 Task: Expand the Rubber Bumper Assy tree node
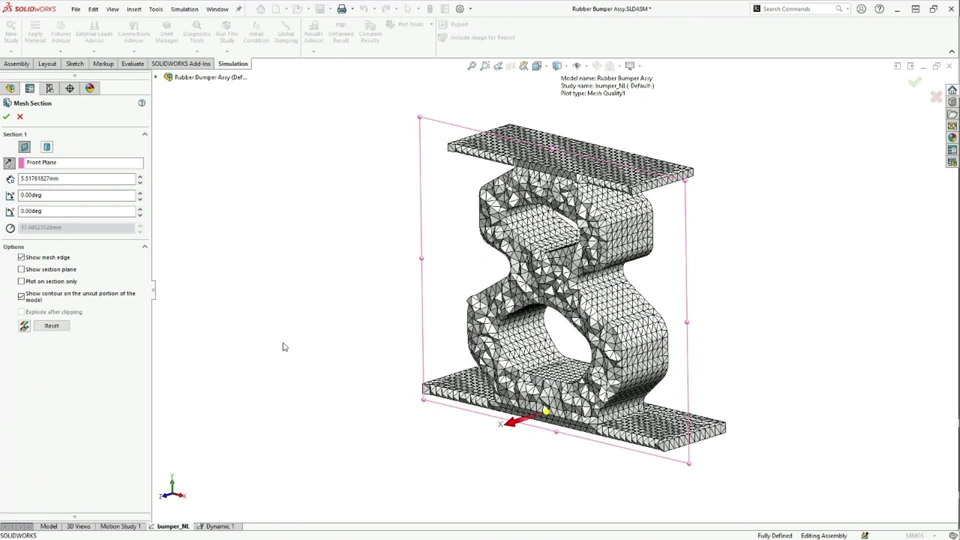coord(156,77)
